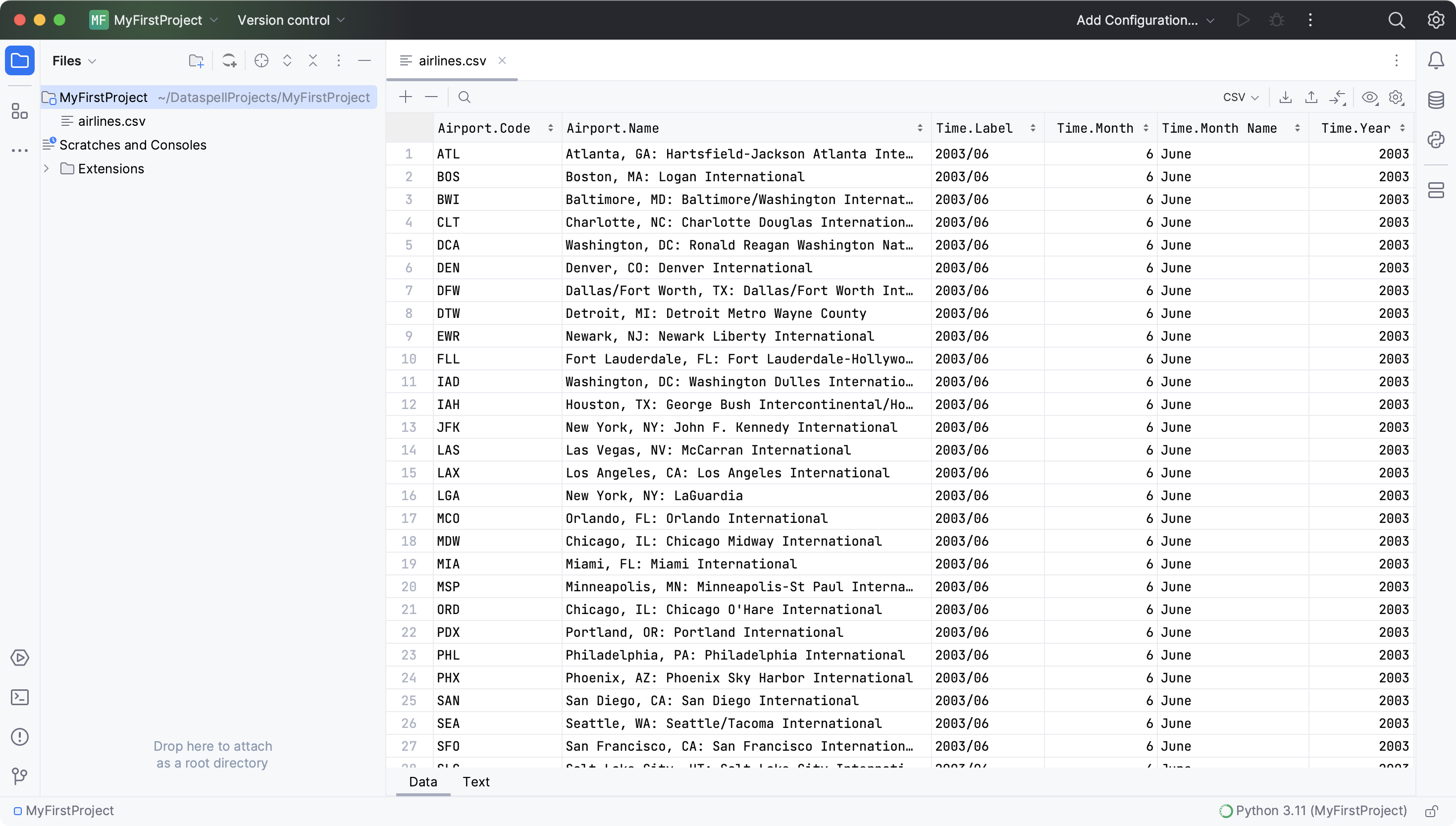Open the Structure tool window icon
The height and width of the screenshot is (826, 1456).
pos(20,111)
